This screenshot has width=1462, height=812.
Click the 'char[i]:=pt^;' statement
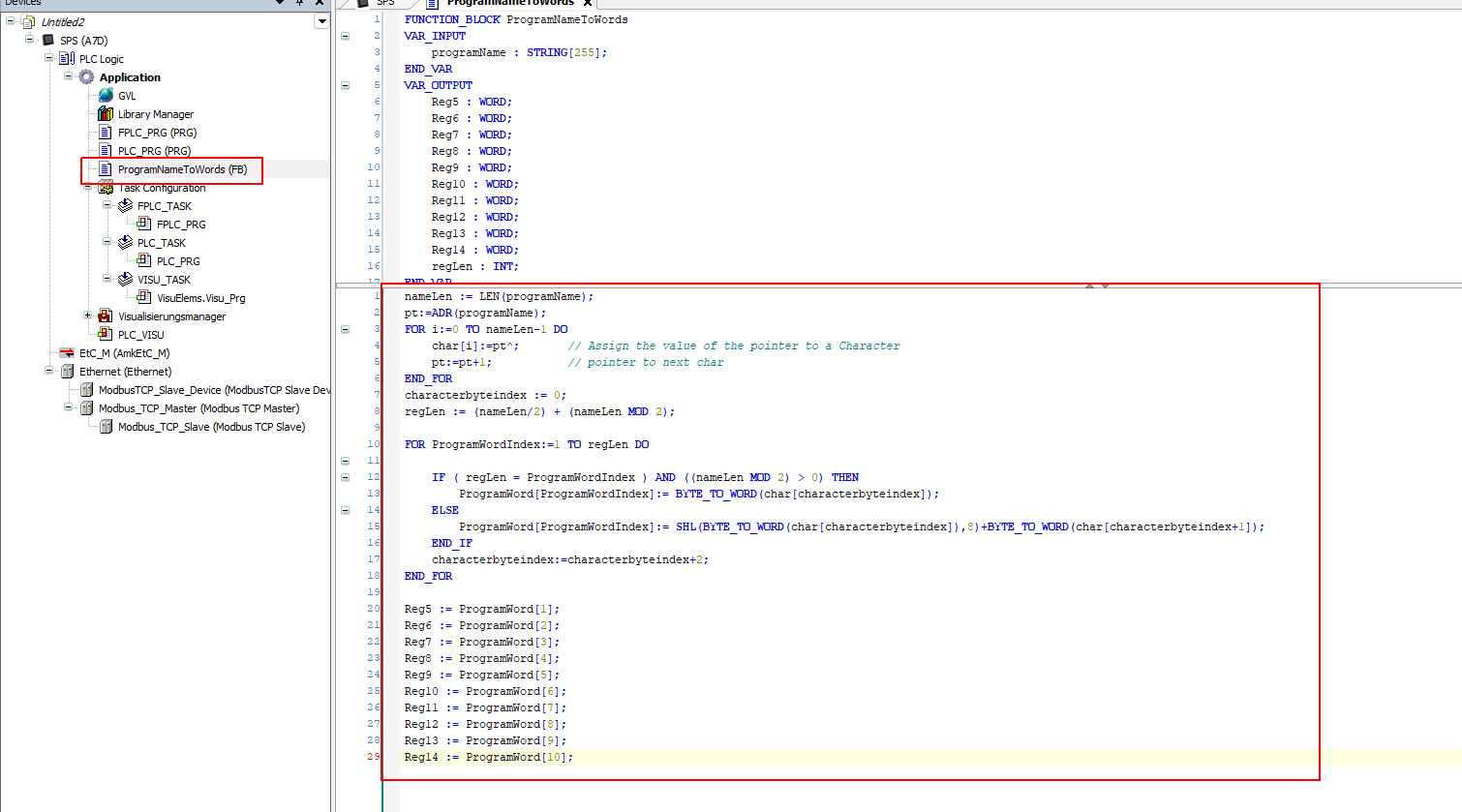click(x=474, y=346)
